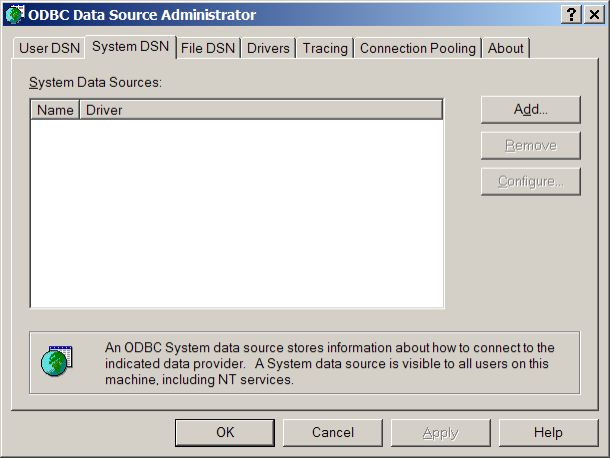The height and width of the screenshot is (458, 610).
Task: Show the About tab
Action: (x=505, y=48)
